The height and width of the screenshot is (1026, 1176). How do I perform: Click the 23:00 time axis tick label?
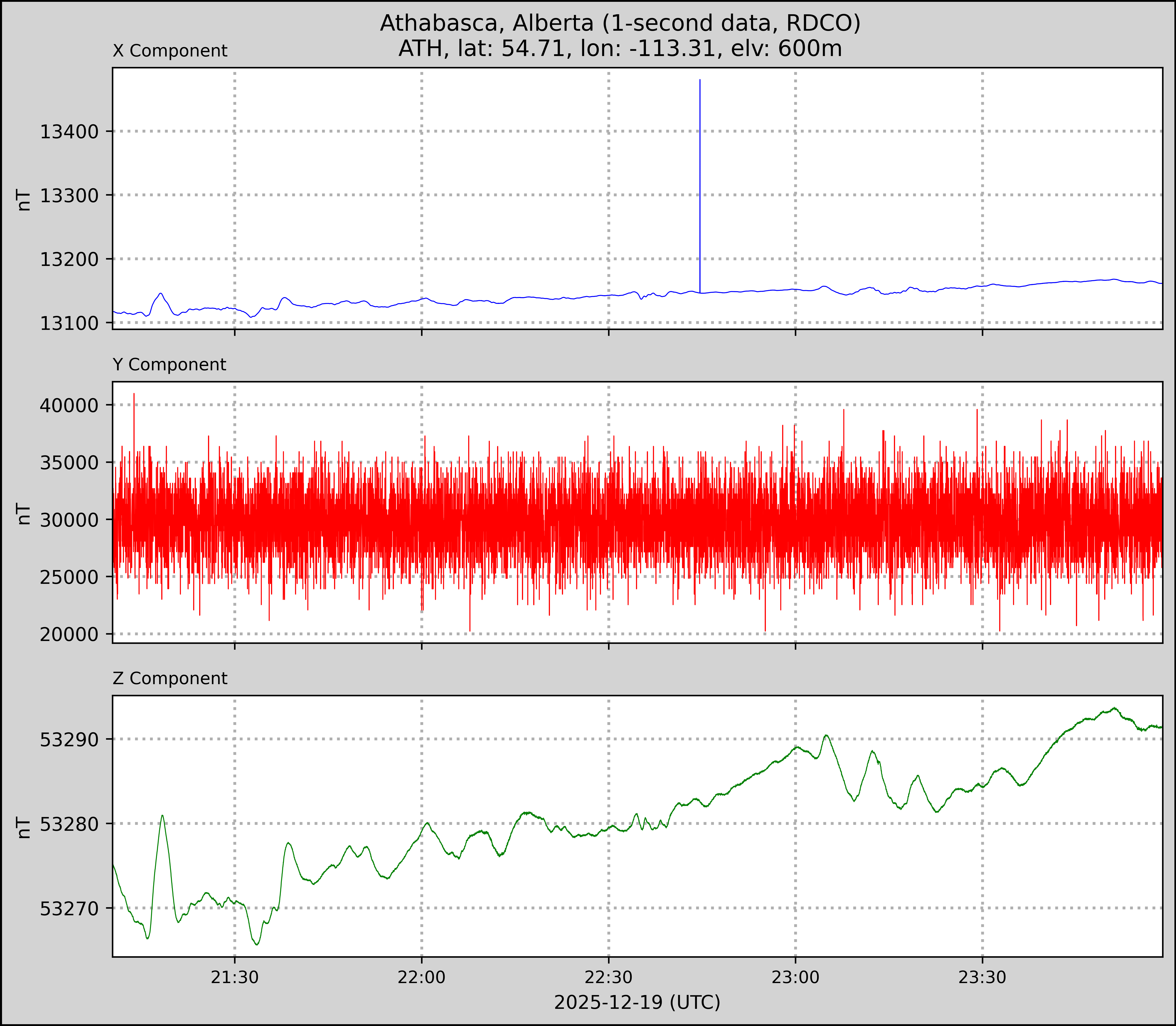click(x=795, y=977)
